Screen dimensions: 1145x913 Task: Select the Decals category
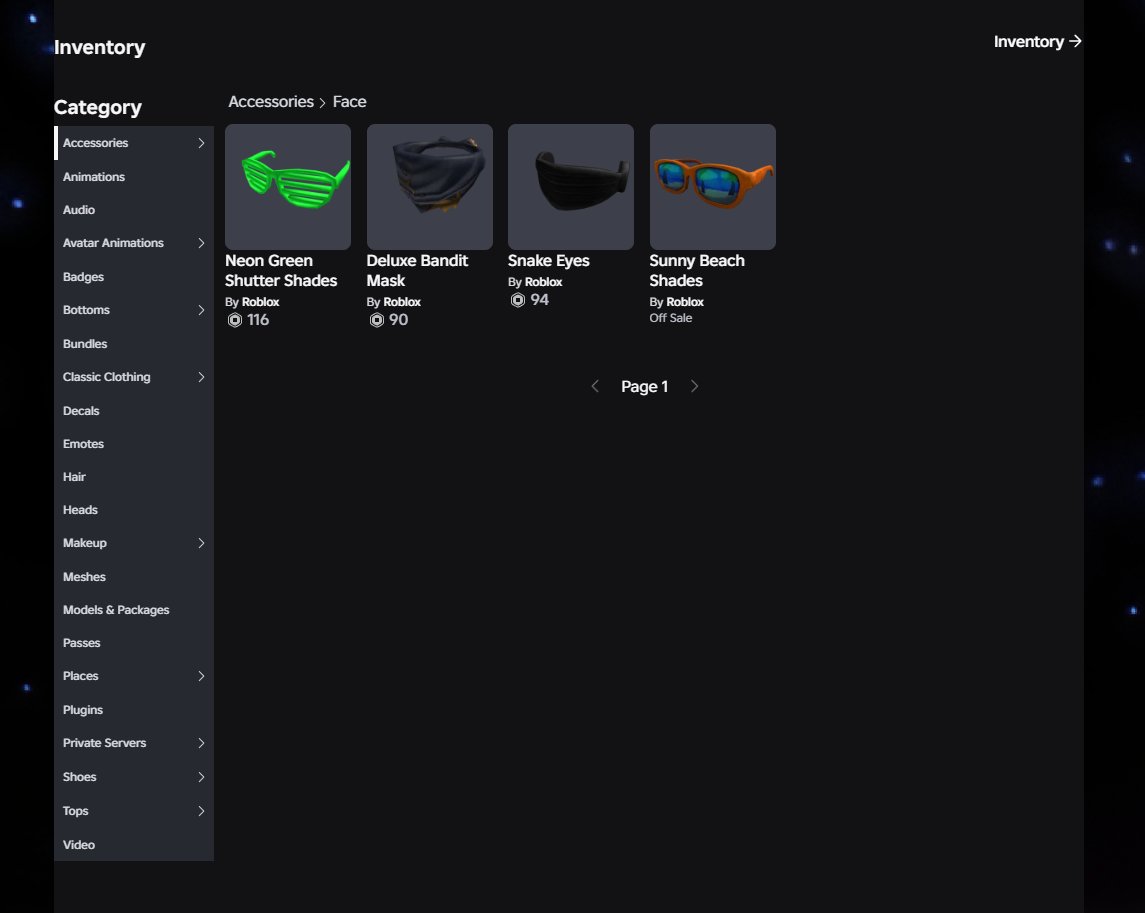coord(134,410)
